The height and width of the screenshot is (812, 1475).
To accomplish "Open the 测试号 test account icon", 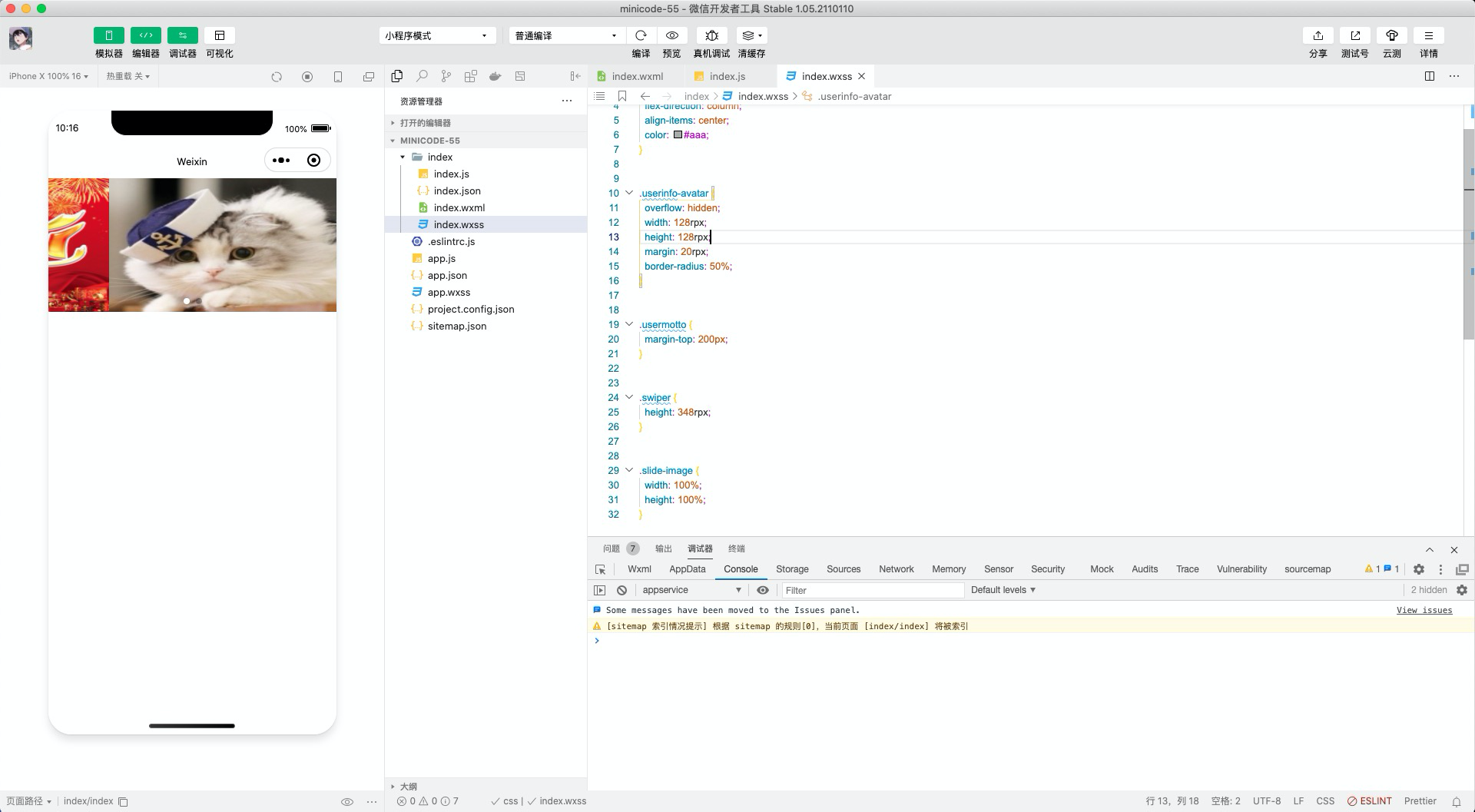I will tap(1354, 35).
